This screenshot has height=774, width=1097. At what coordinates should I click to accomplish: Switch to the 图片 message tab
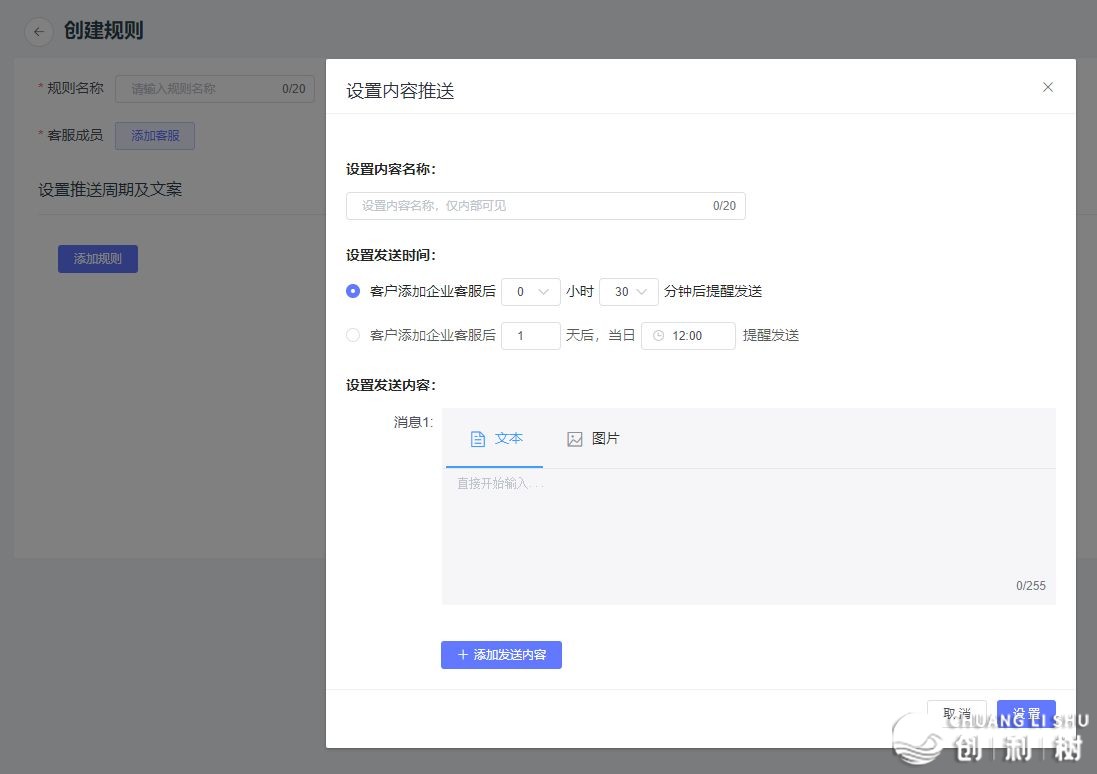tap(593, 439)
